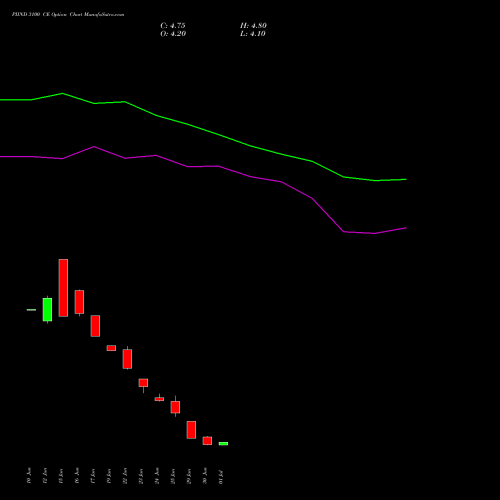This screenshot has width=500, height=500.
Task: Click the purple moving average line
Action: point(218,166)
